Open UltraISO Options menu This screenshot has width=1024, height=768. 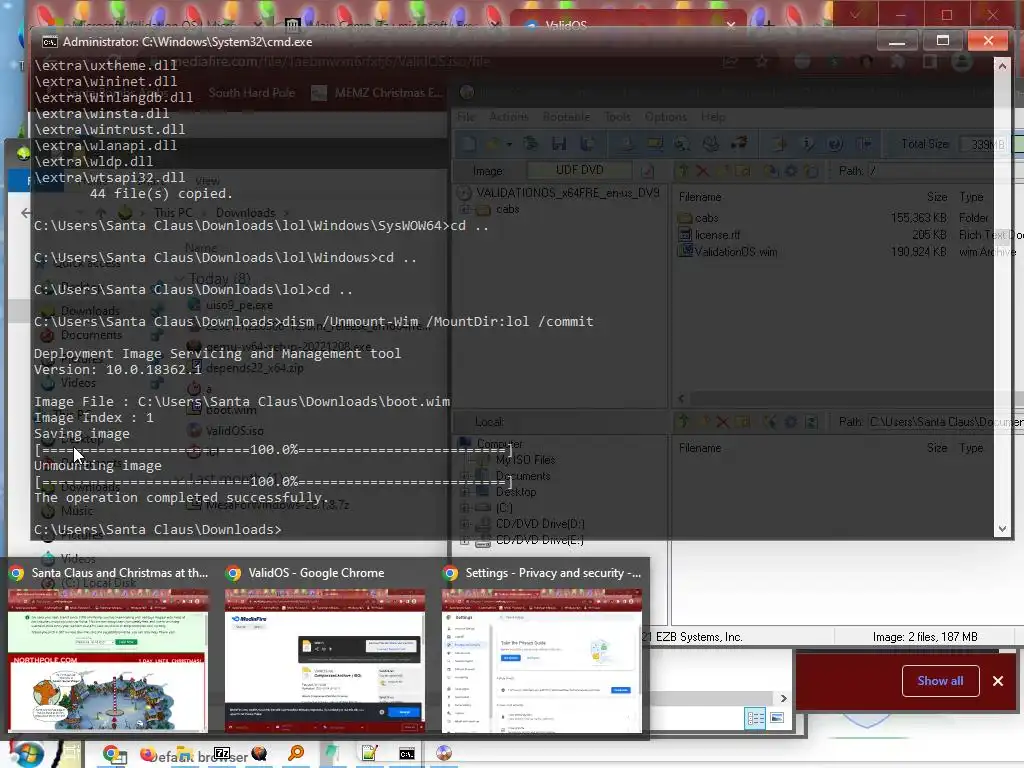pyautogui.click(x=665, y=117)
